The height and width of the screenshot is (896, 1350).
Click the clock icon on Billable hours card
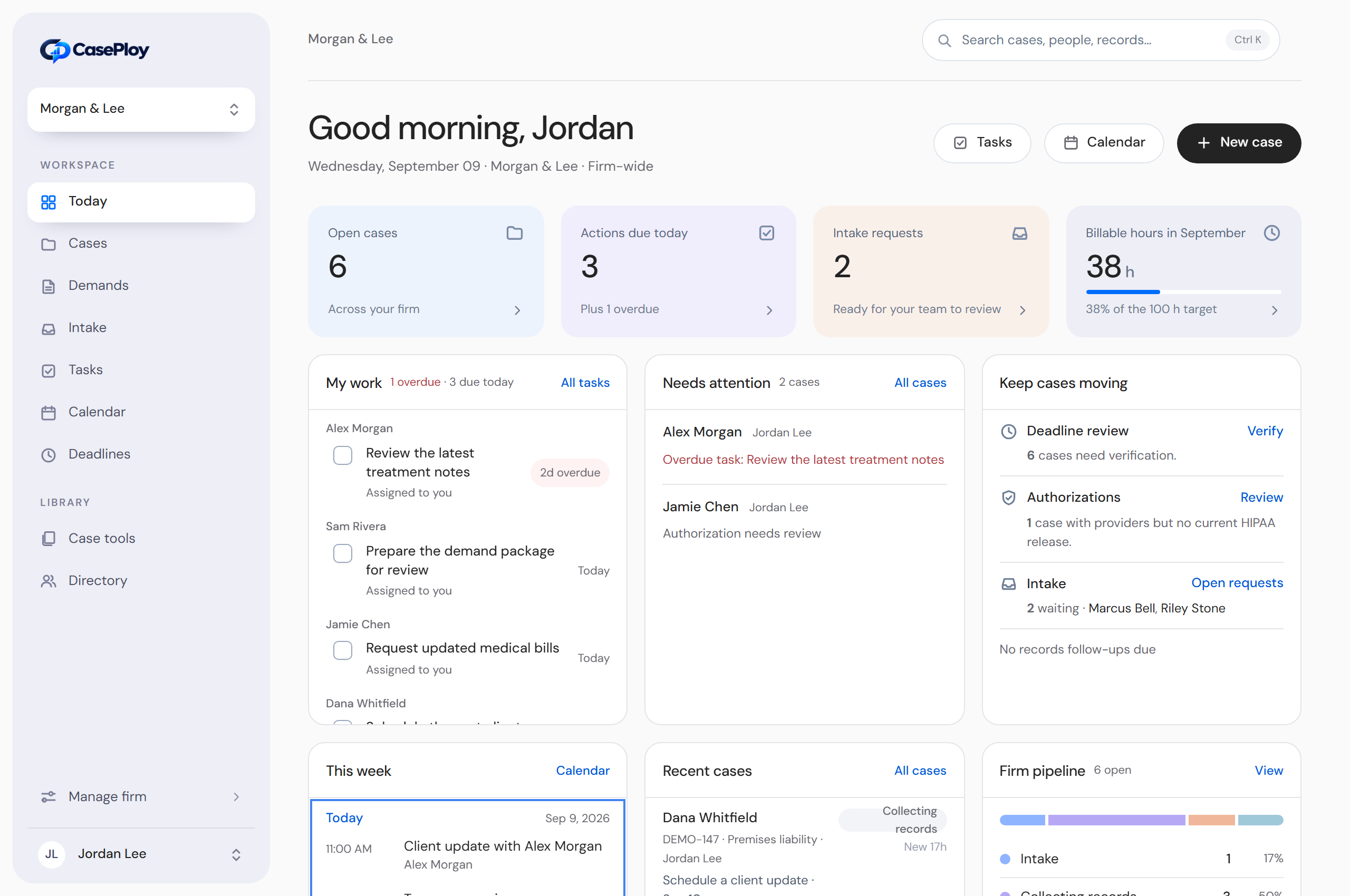pyautogui.click(x=1271, y=233)
